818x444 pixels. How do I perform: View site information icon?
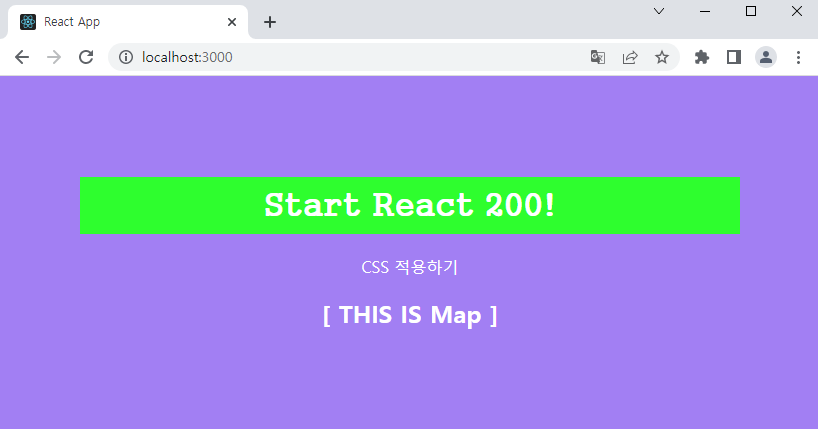126,57
